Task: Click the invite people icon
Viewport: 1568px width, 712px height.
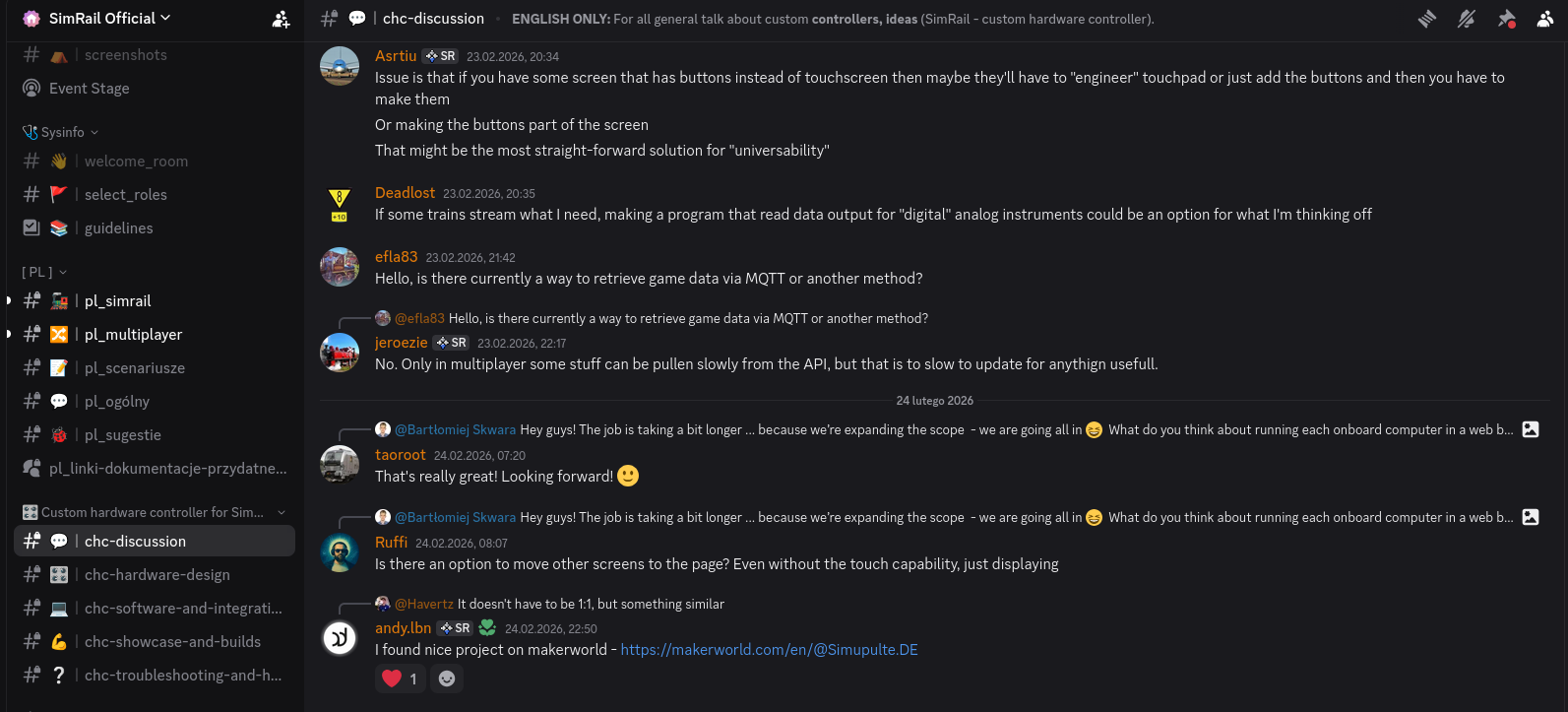Action: click(x=281, y=19)
